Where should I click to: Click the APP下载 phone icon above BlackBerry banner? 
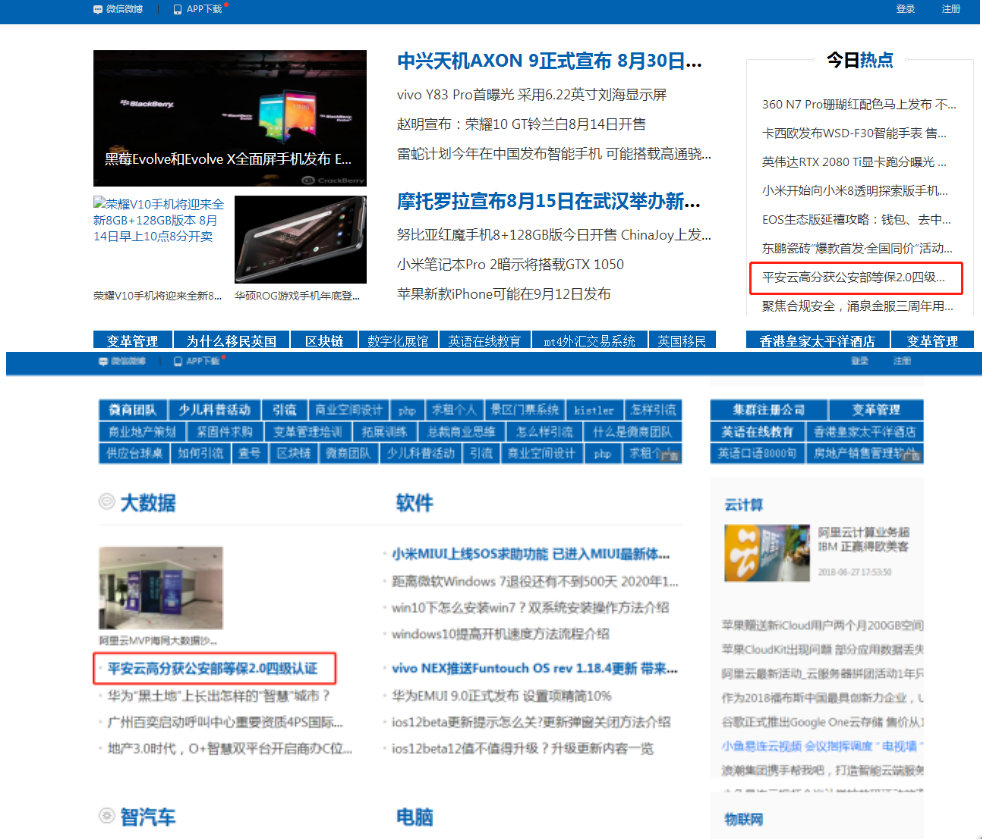[177, 9]
